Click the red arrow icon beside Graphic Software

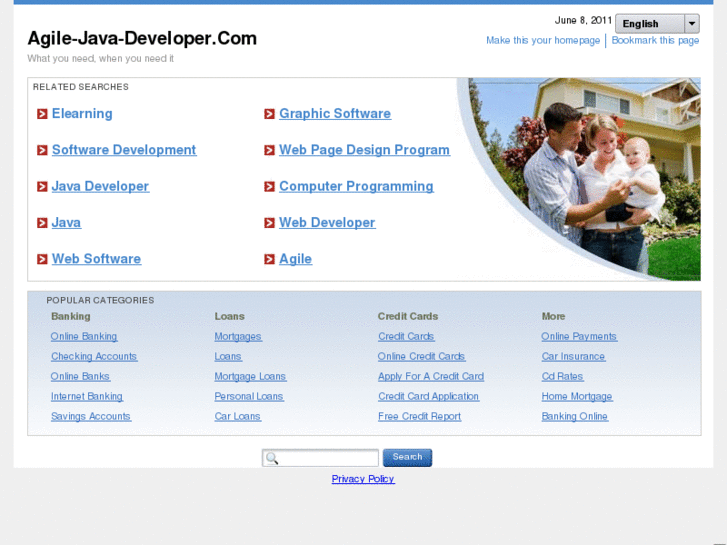[269, 114]
